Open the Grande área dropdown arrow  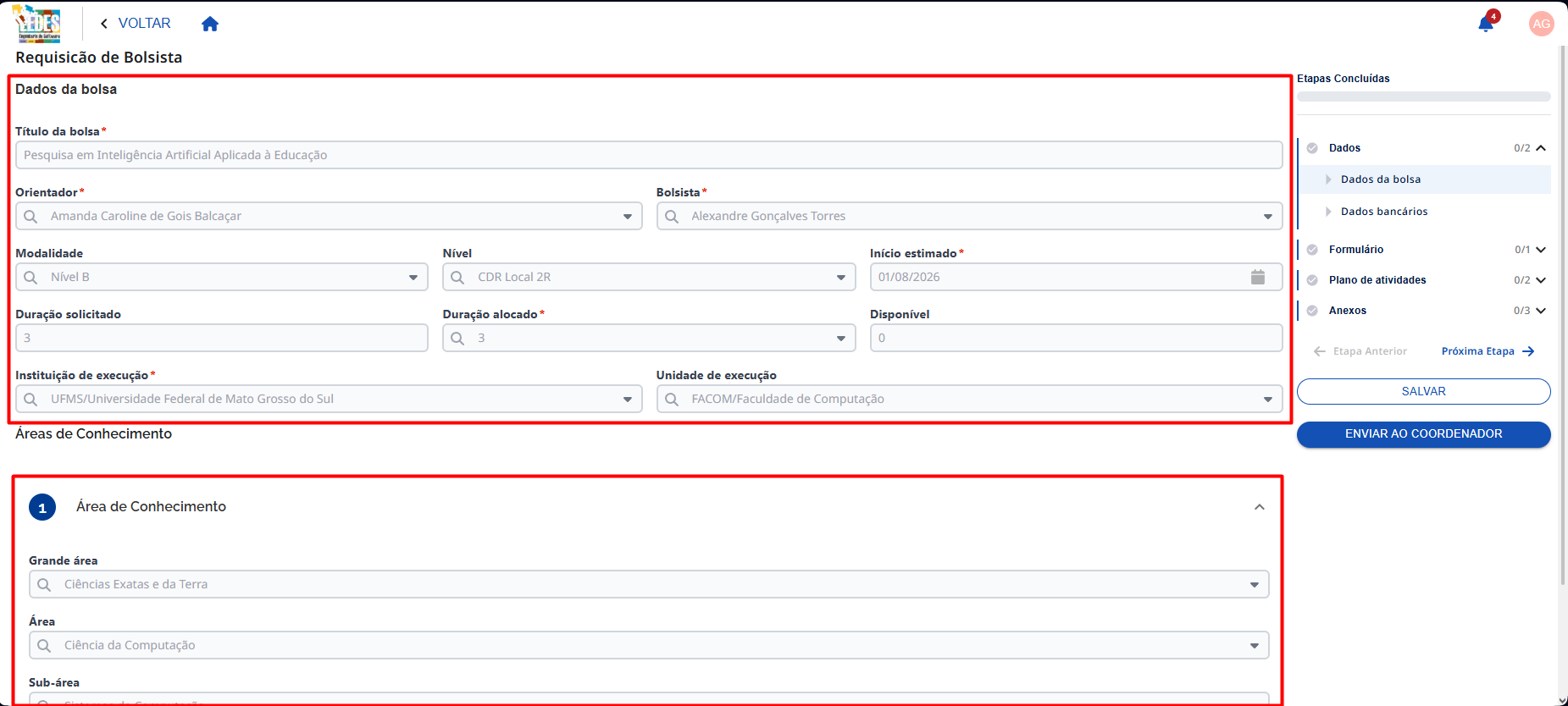tap(1255, 585)
